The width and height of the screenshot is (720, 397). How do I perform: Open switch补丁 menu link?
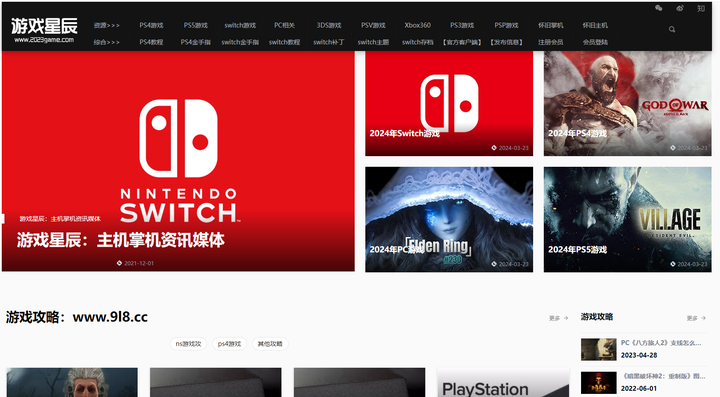pyautogui.click(x=329, y=42)
